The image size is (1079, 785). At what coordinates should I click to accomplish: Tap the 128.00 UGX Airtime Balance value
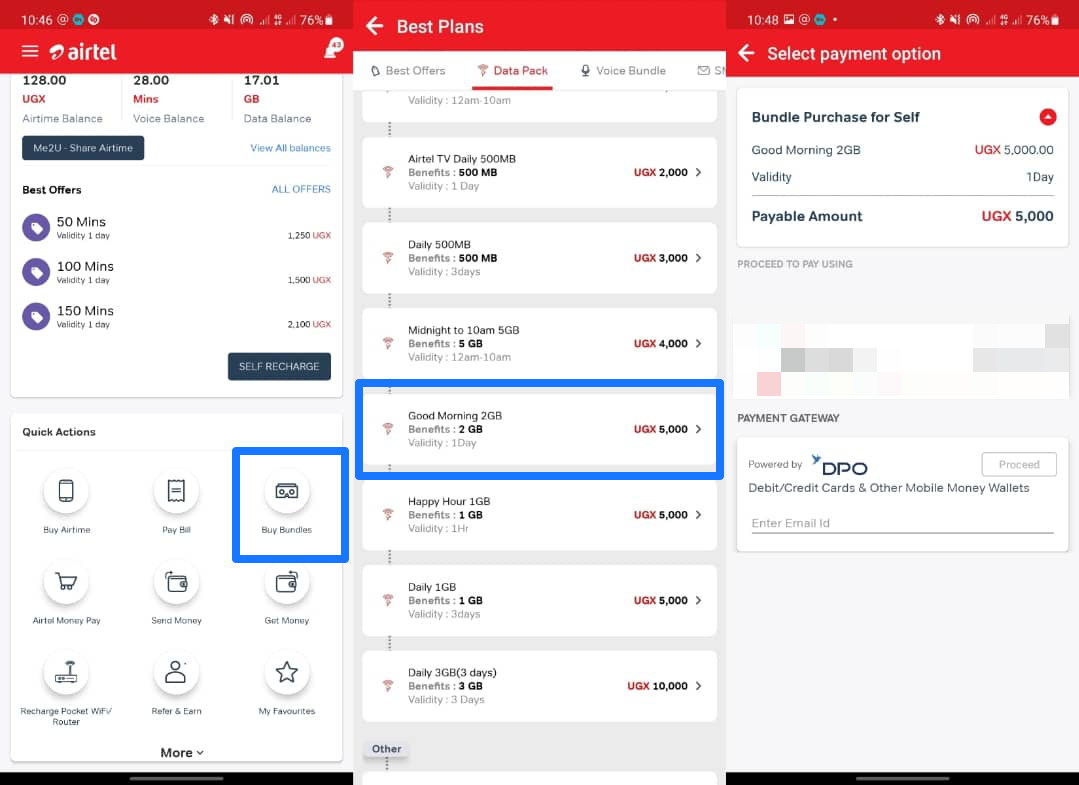tap(44, 89)
